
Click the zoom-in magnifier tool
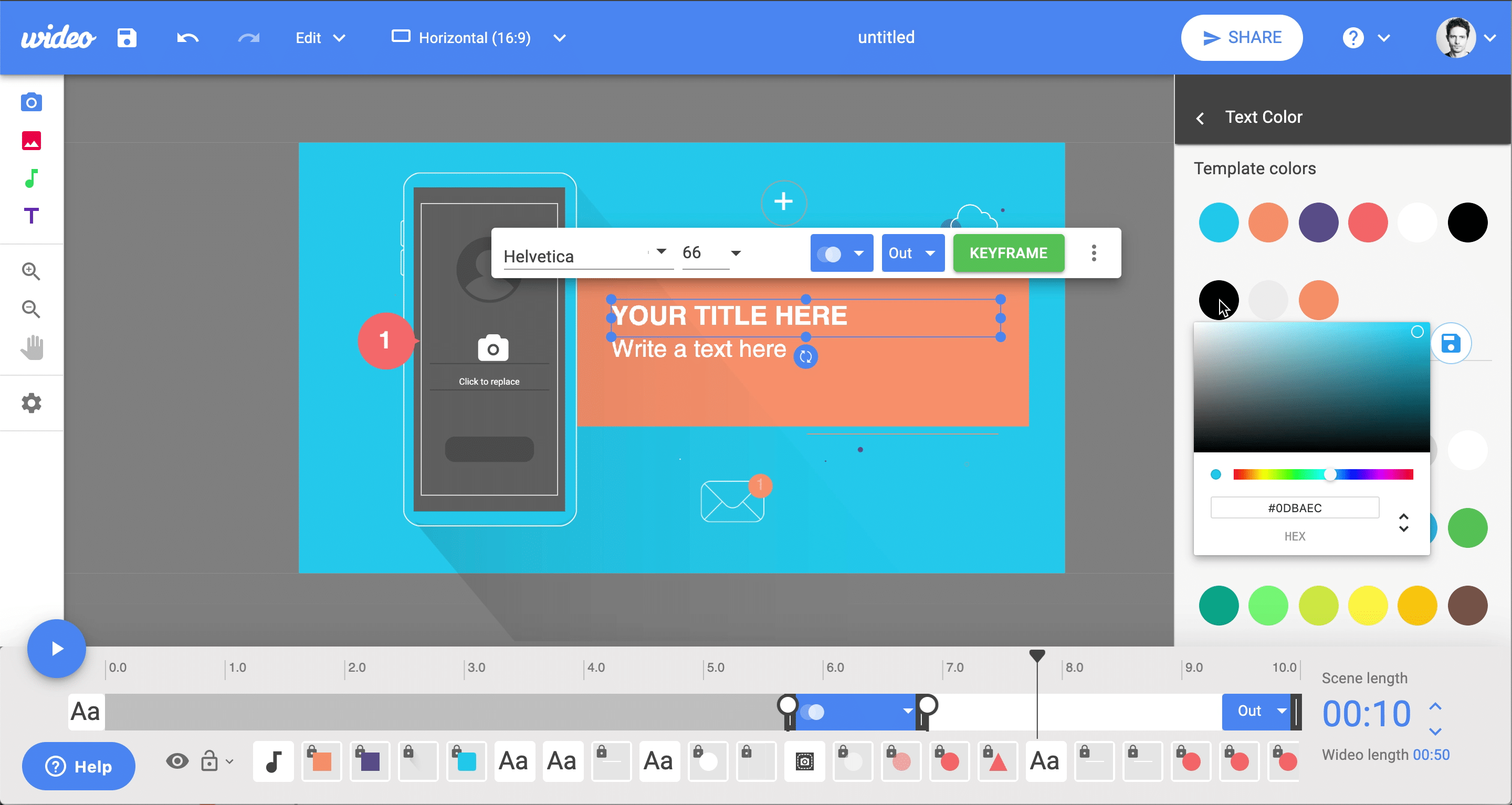[31, 270]
